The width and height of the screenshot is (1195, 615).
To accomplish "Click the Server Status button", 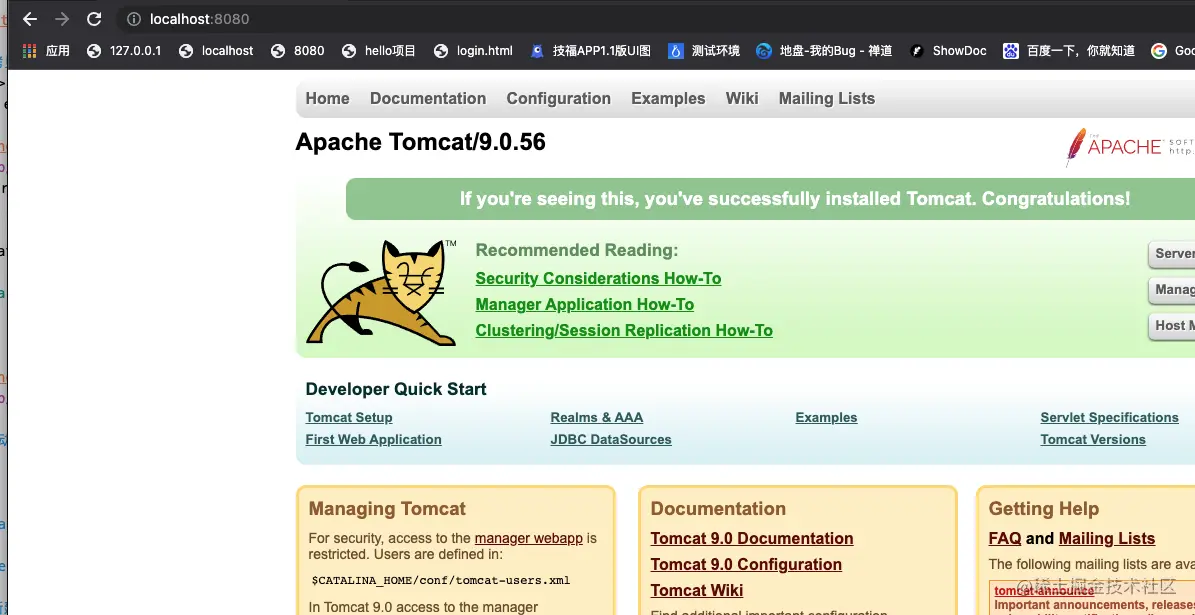I will 1171,255.
